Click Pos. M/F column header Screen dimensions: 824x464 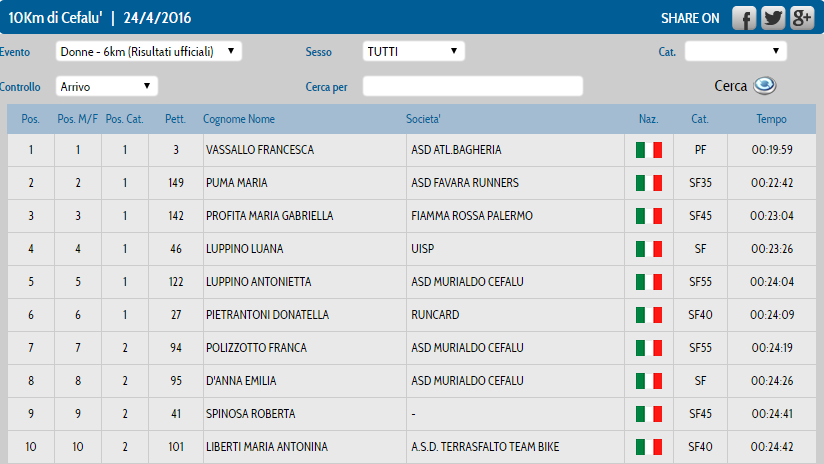[x=78, y=119]
